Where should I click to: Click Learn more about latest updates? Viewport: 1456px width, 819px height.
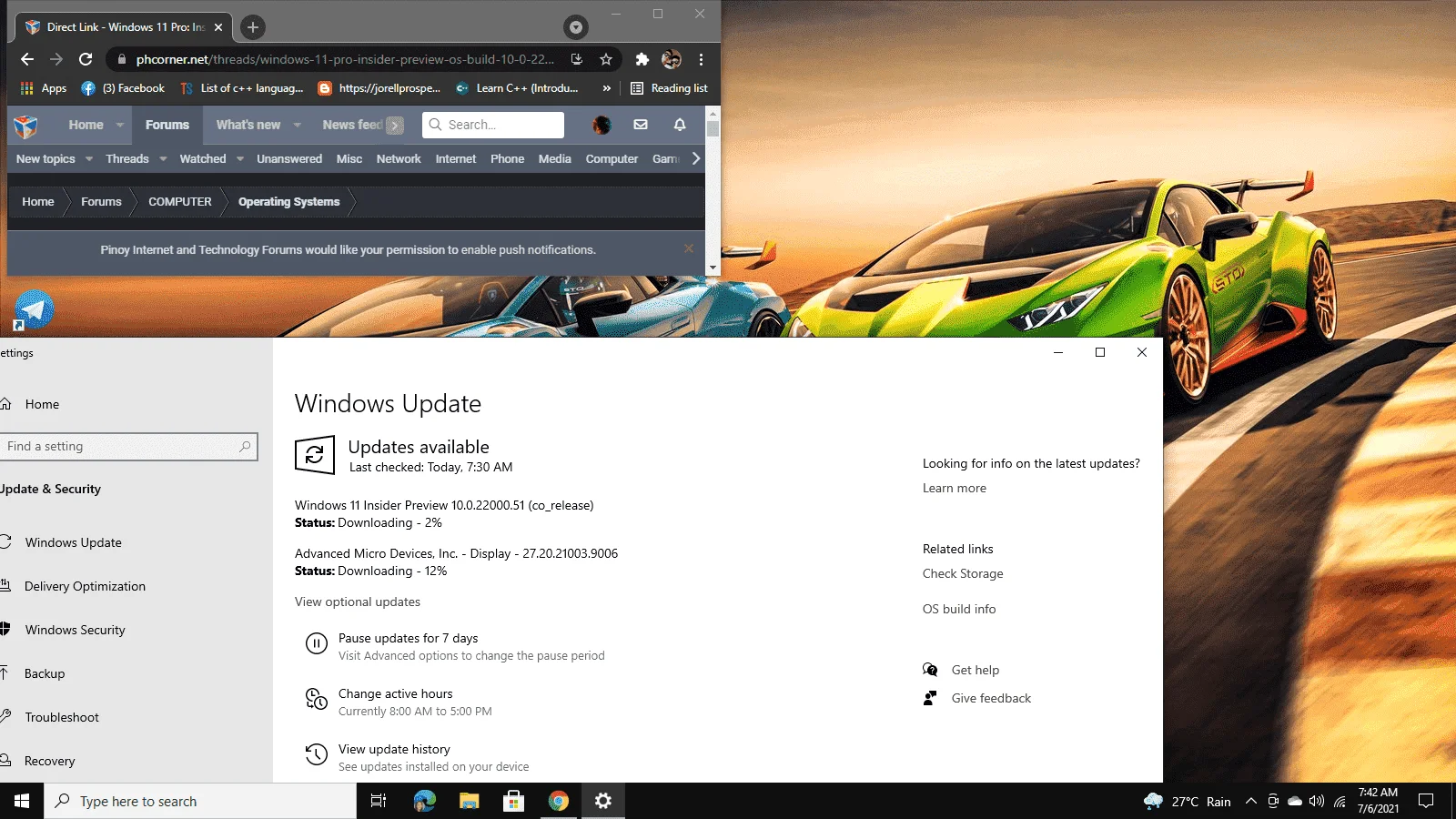tap(955, 488)
